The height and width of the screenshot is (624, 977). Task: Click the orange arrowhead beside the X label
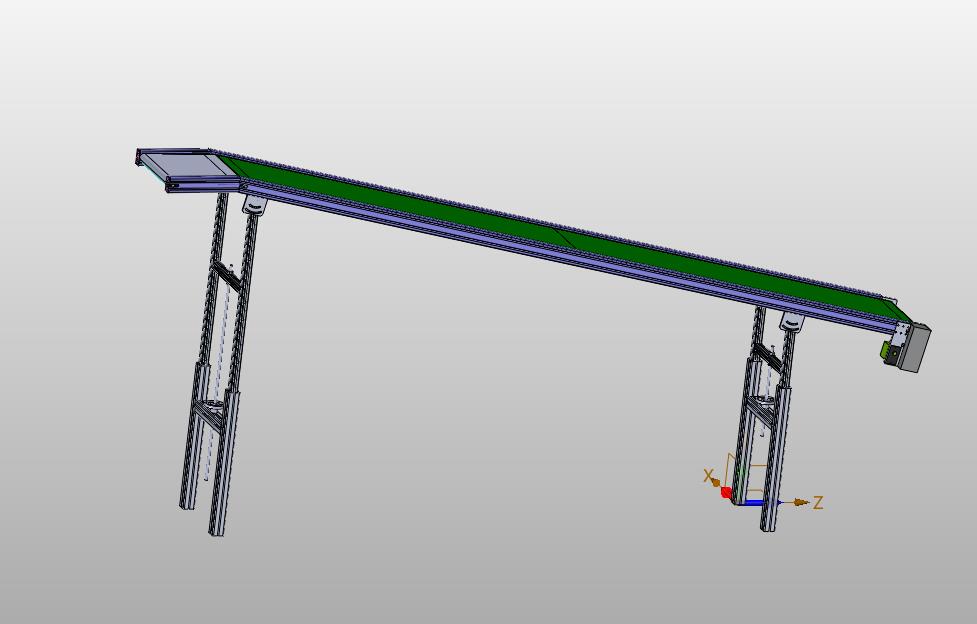click(x=715, y=482)
